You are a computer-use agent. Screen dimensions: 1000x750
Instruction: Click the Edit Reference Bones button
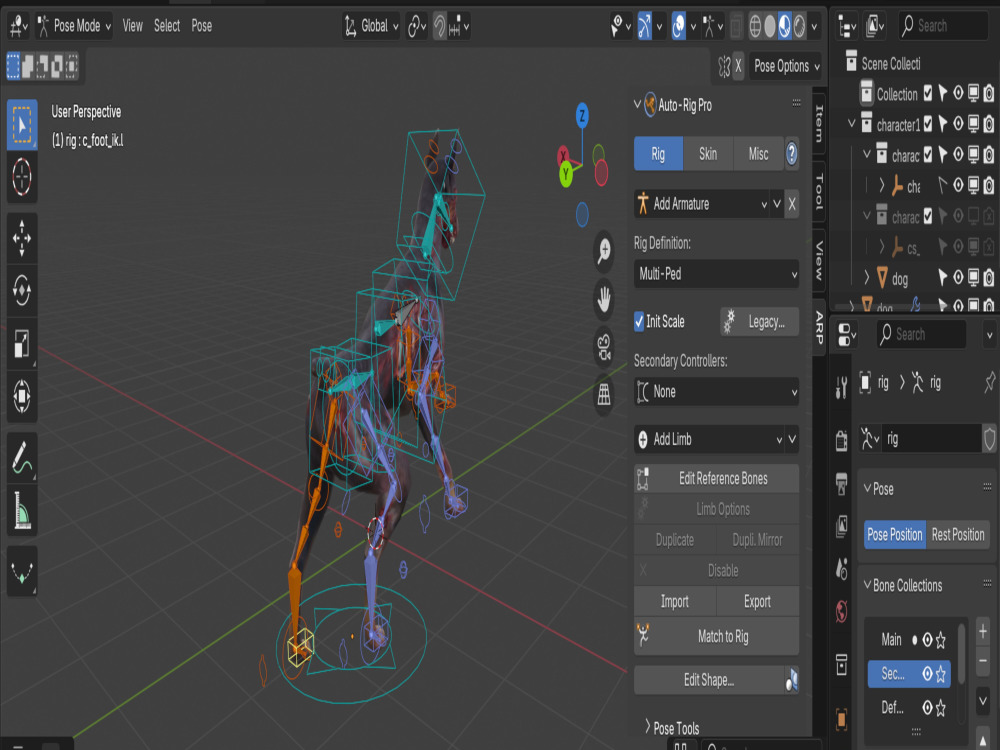point(716,478)
